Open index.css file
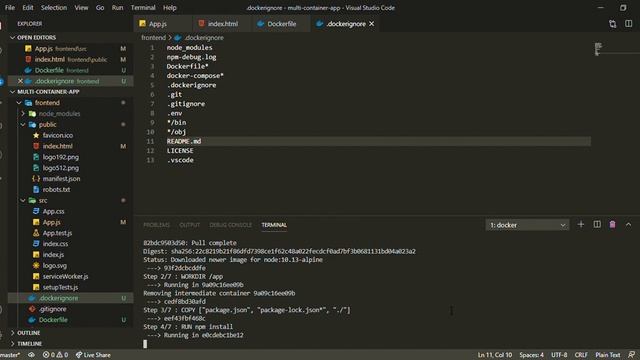Screen dimensions: 640x360 click(x=55, y=244)
